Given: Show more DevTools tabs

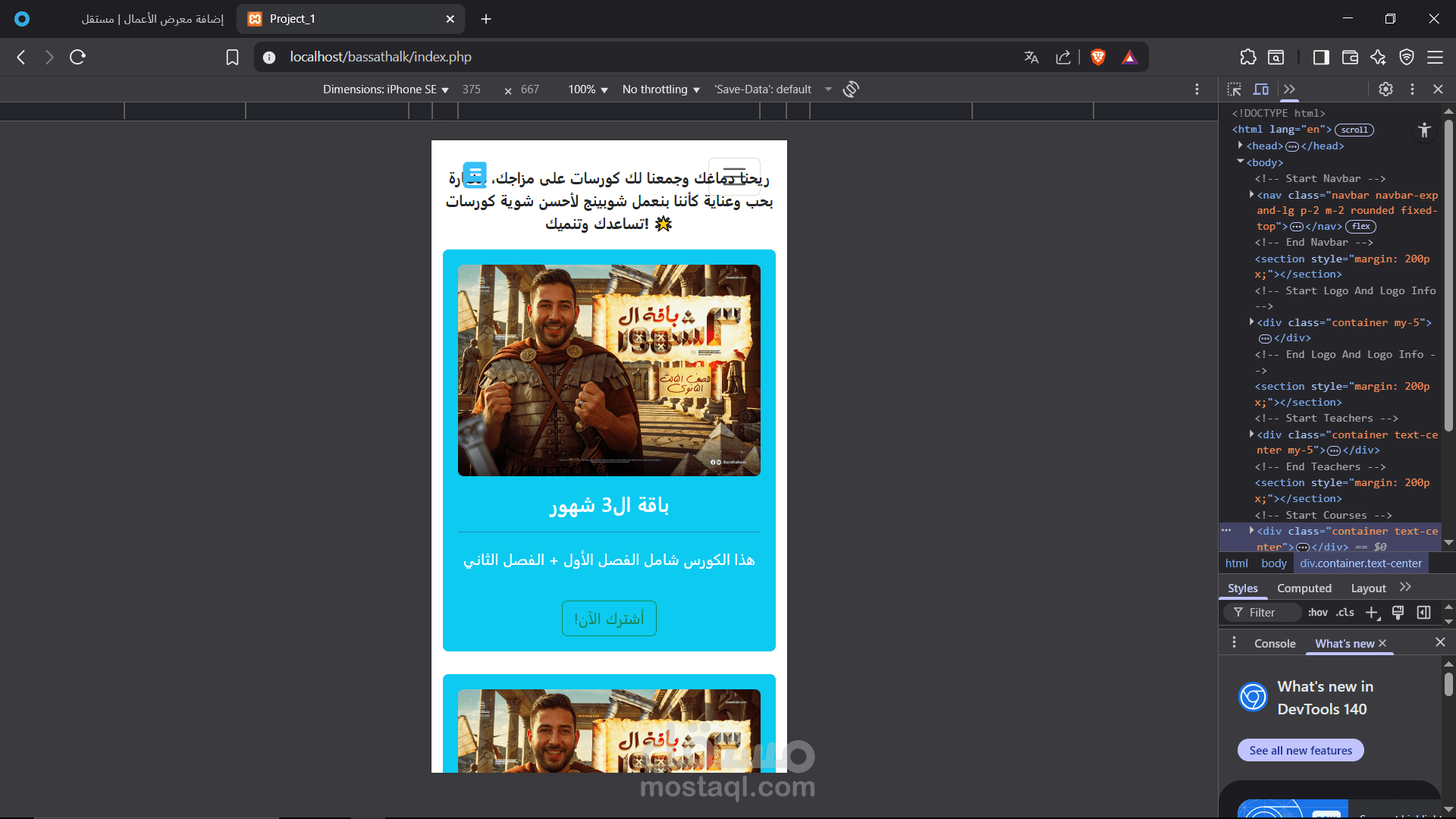Looking at the screenshot, I should point(1289,89).
